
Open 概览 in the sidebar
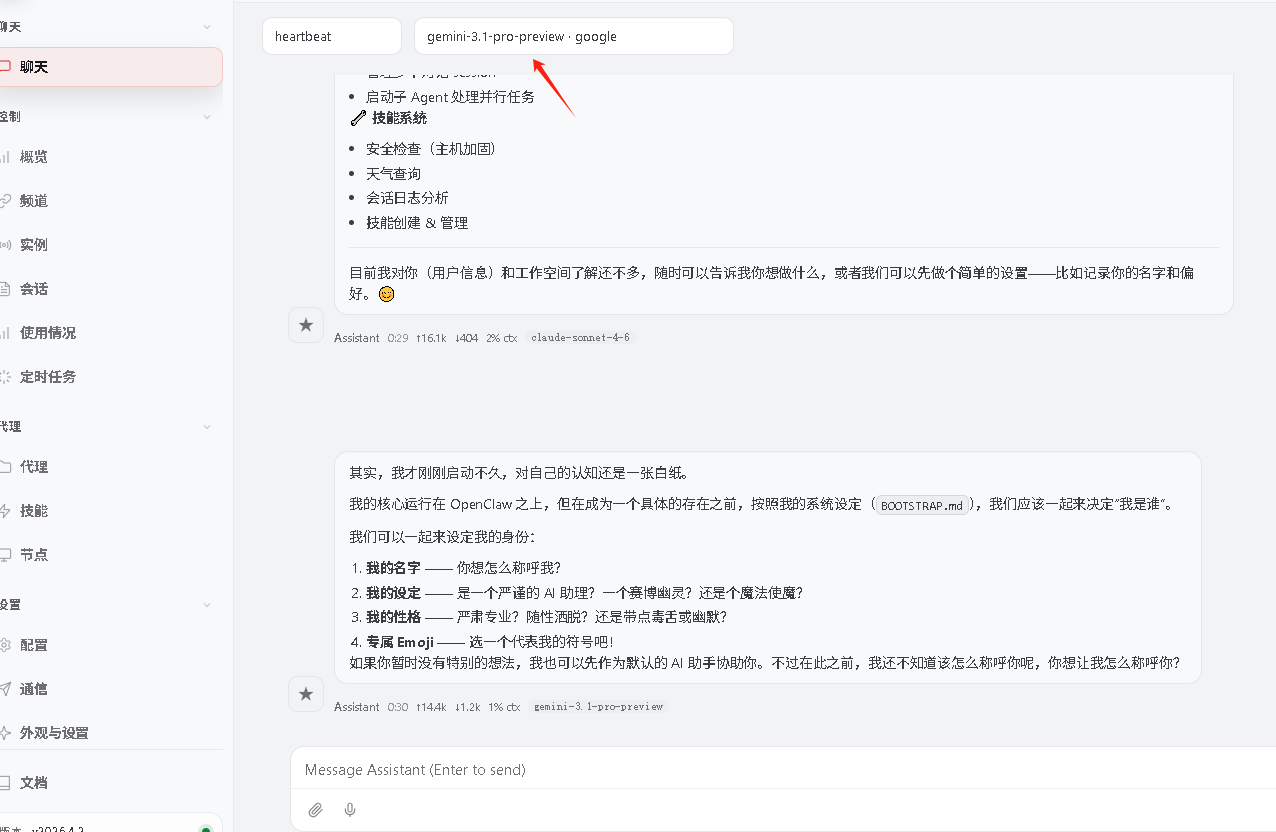tap(34, 157)
